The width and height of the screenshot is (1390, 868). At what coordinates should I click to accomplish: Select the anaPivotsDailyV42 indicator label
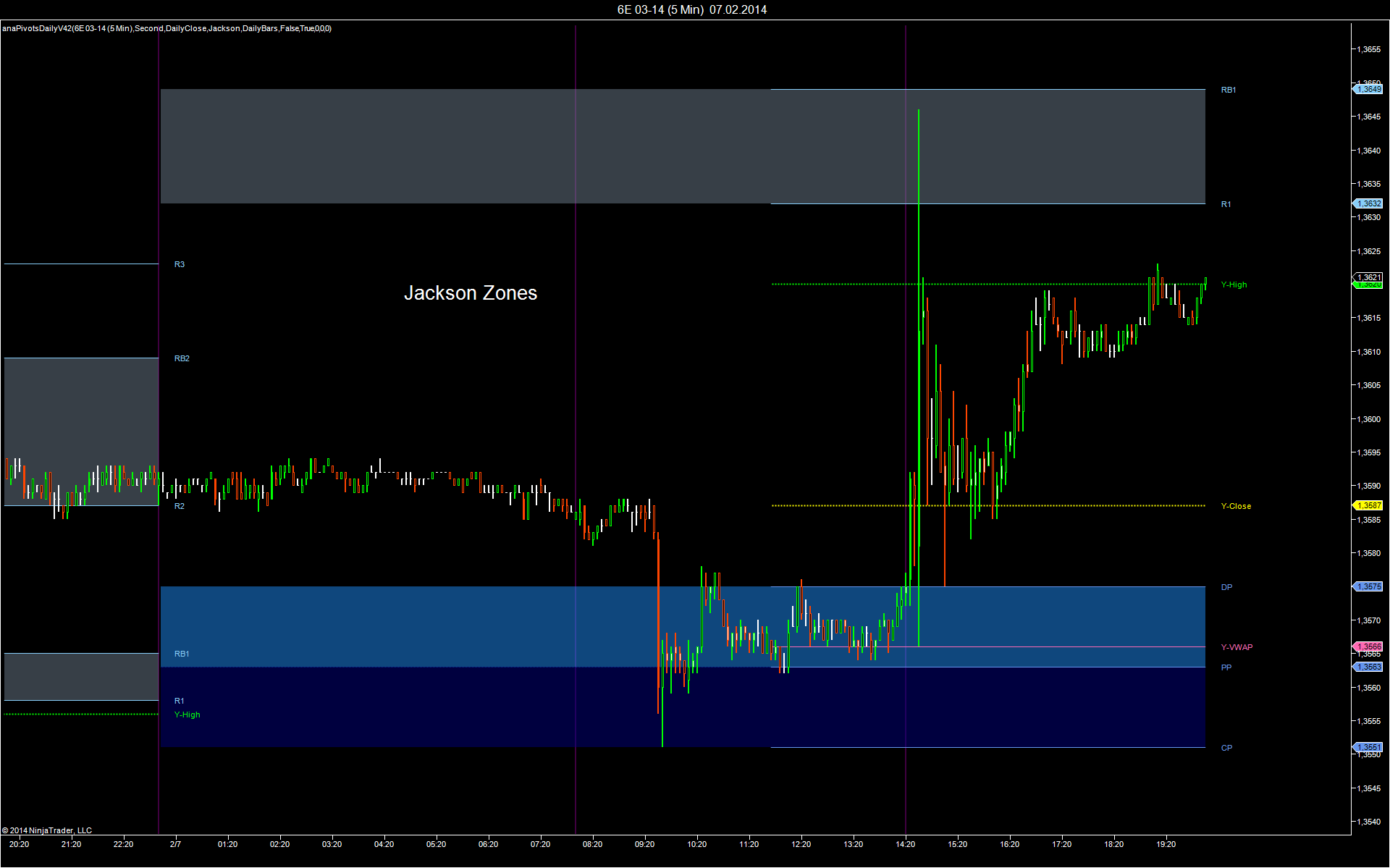[167, 28]
